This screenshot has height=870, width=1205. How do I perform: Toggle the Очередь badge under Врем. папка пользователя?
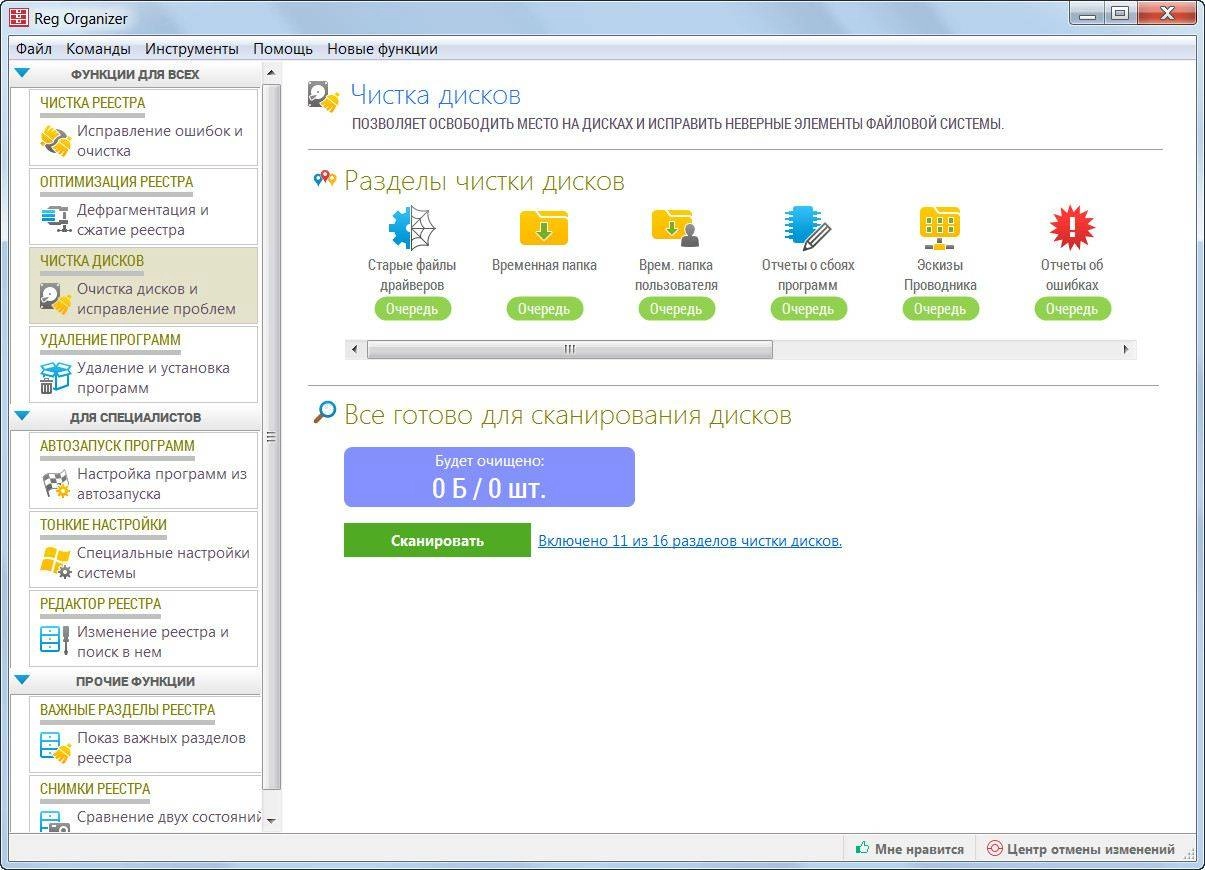pyautogui.click(x=676, y=309)
